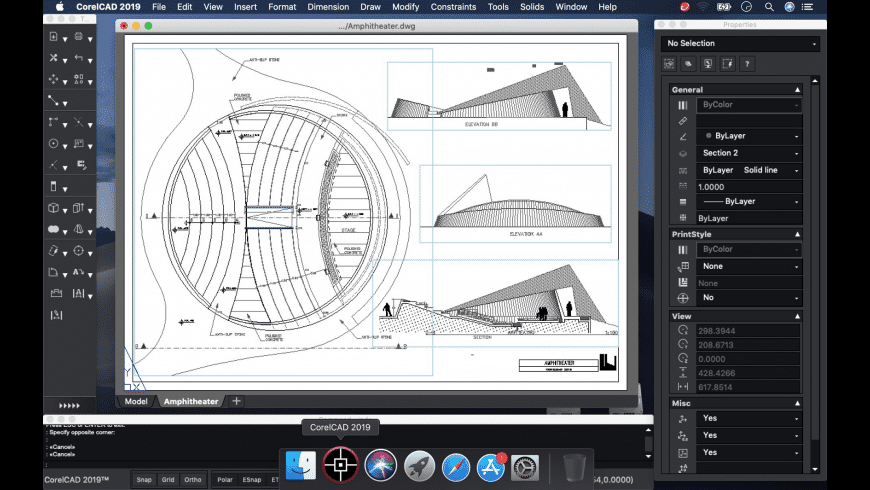Open the Dimension menu
The width and height of the screenshot is (870, 490).
pos(328,7)
